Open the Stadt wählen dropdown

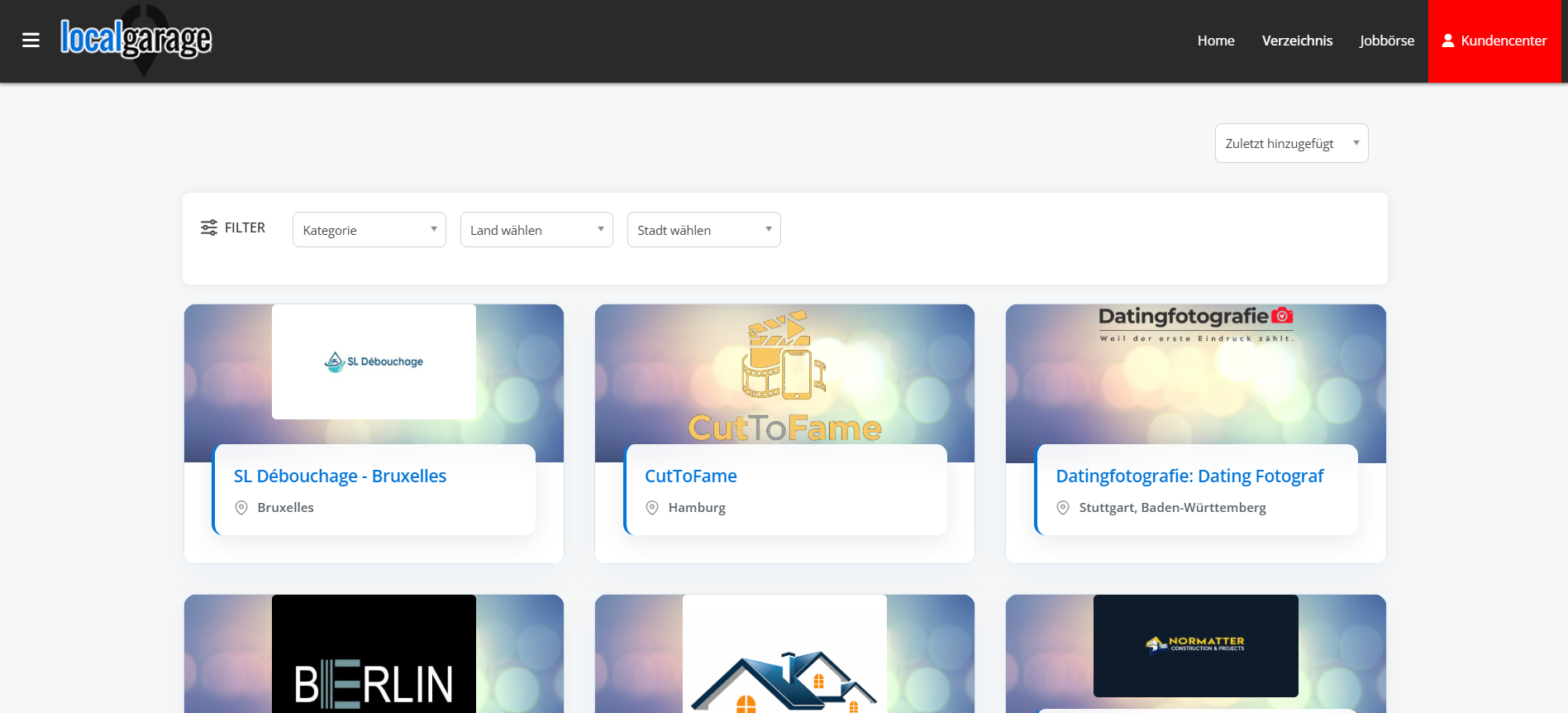click(703, 230)
